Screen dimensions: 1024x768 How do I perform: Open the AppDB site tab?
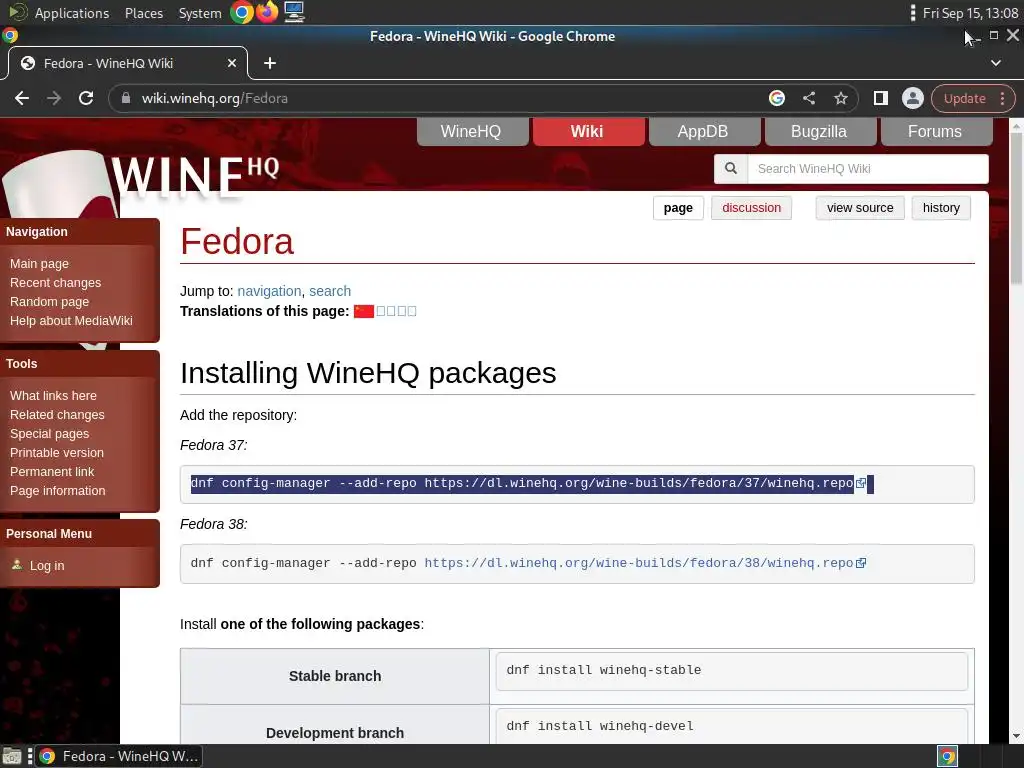703,131
